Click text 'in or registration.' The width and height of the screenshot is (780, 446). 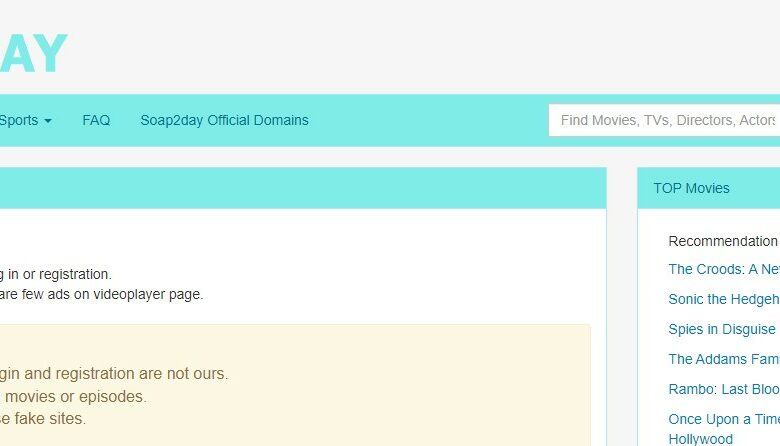(x=60, y=274)
